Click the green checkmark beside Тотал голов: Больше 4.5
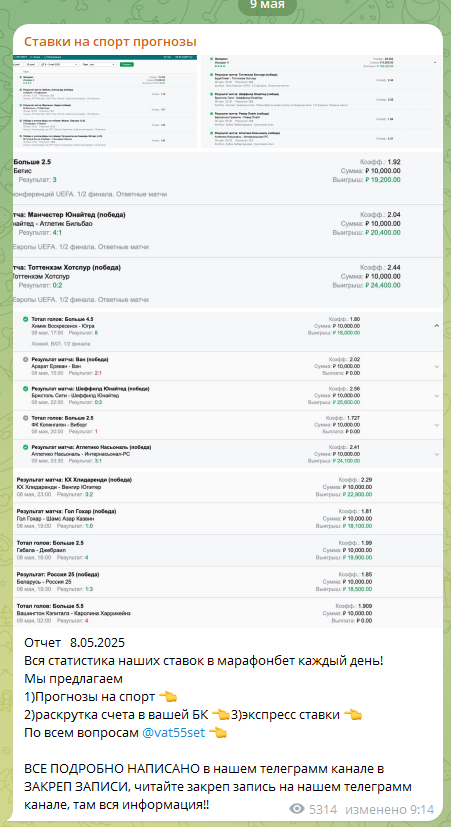 (25, 320)
